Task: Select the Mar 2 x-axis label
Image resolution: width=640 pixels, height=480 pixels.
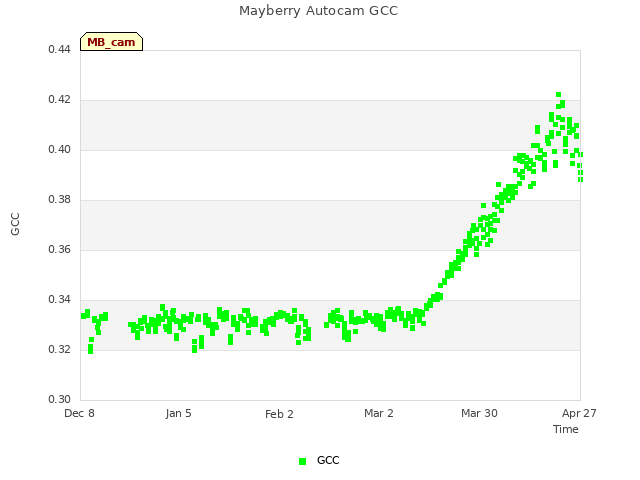Action: coord(379,413)
